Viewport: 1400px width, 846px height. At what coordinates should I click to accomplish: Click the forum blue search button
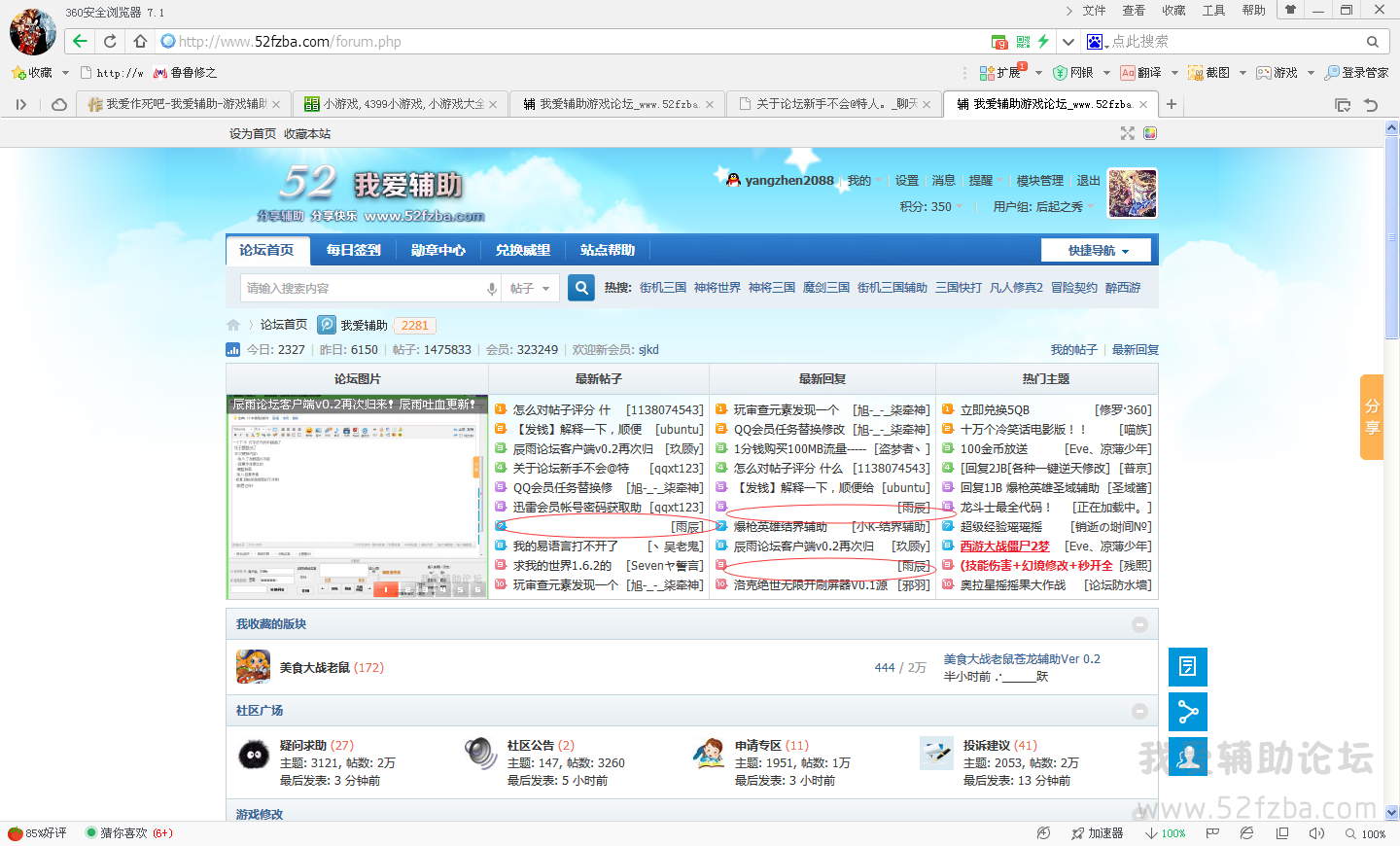click(x=581, y=288)
